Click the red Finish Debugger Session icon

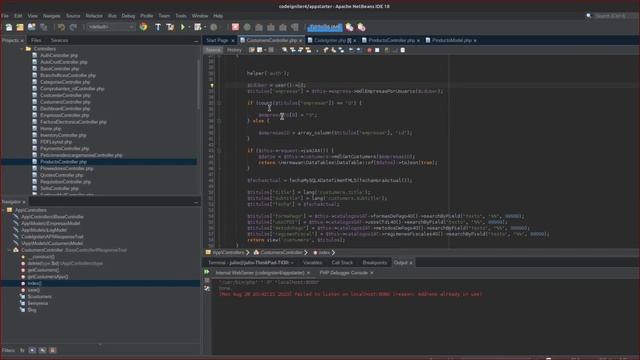tap(235, 27)
